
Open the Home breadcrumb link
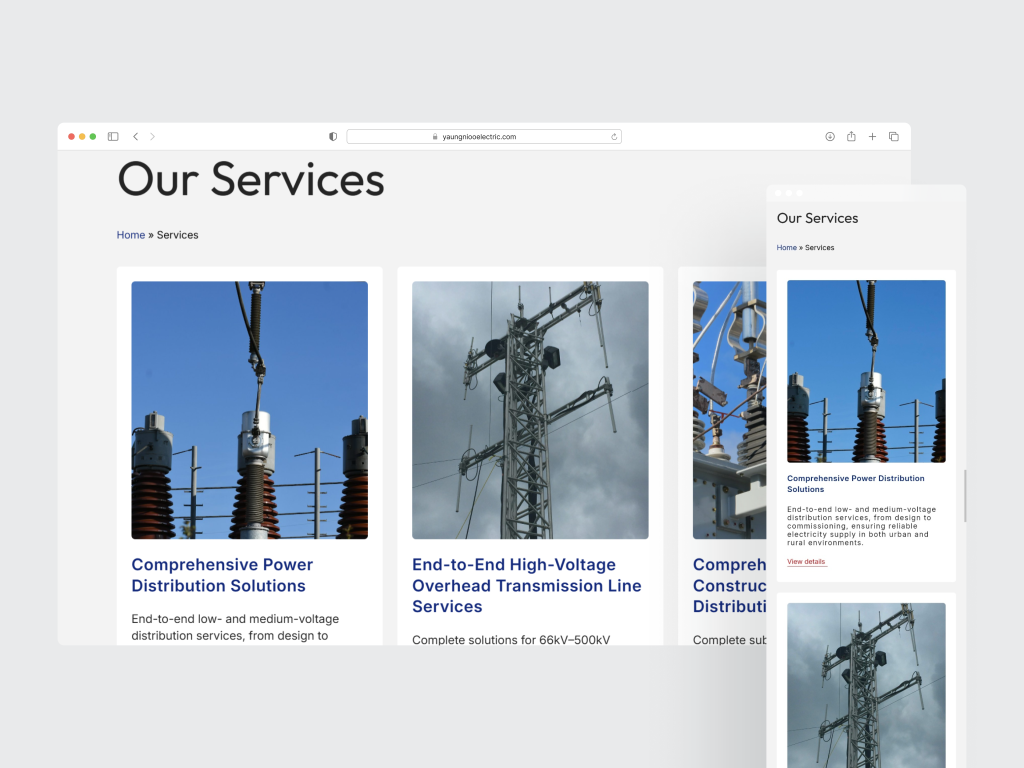click(x=130, y=235)
